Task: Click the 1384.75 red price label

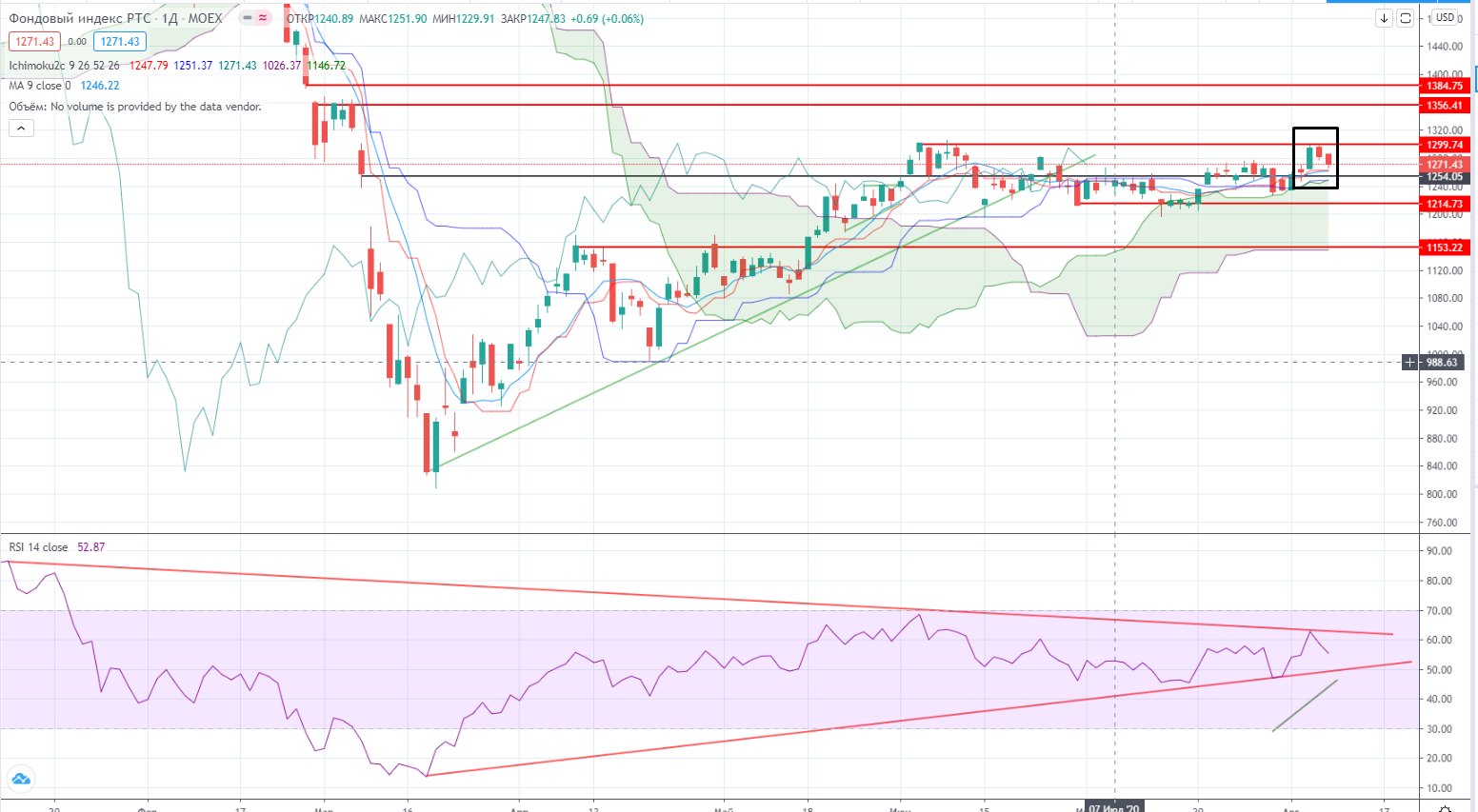Action: [x=1445, y=86]
